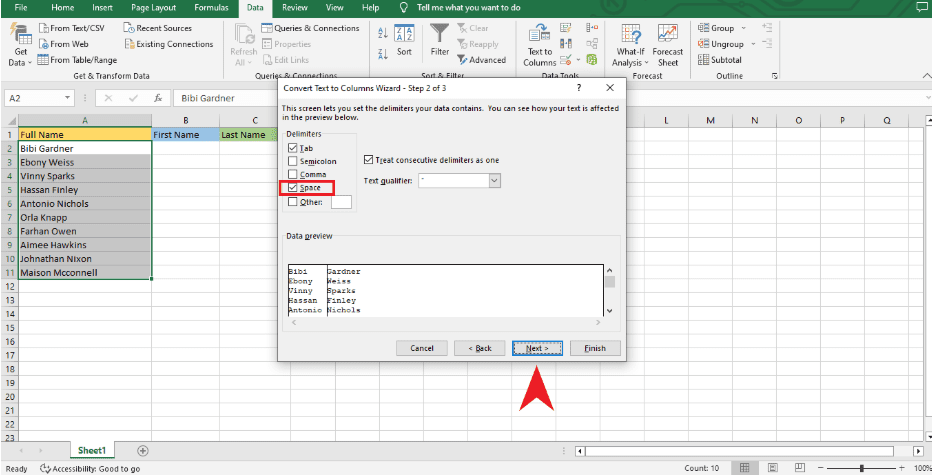Image resolution: width=932 pixels, height=476 pixels.
Task: Toggle the Filter funnel
Action: (x=440, y=40)
